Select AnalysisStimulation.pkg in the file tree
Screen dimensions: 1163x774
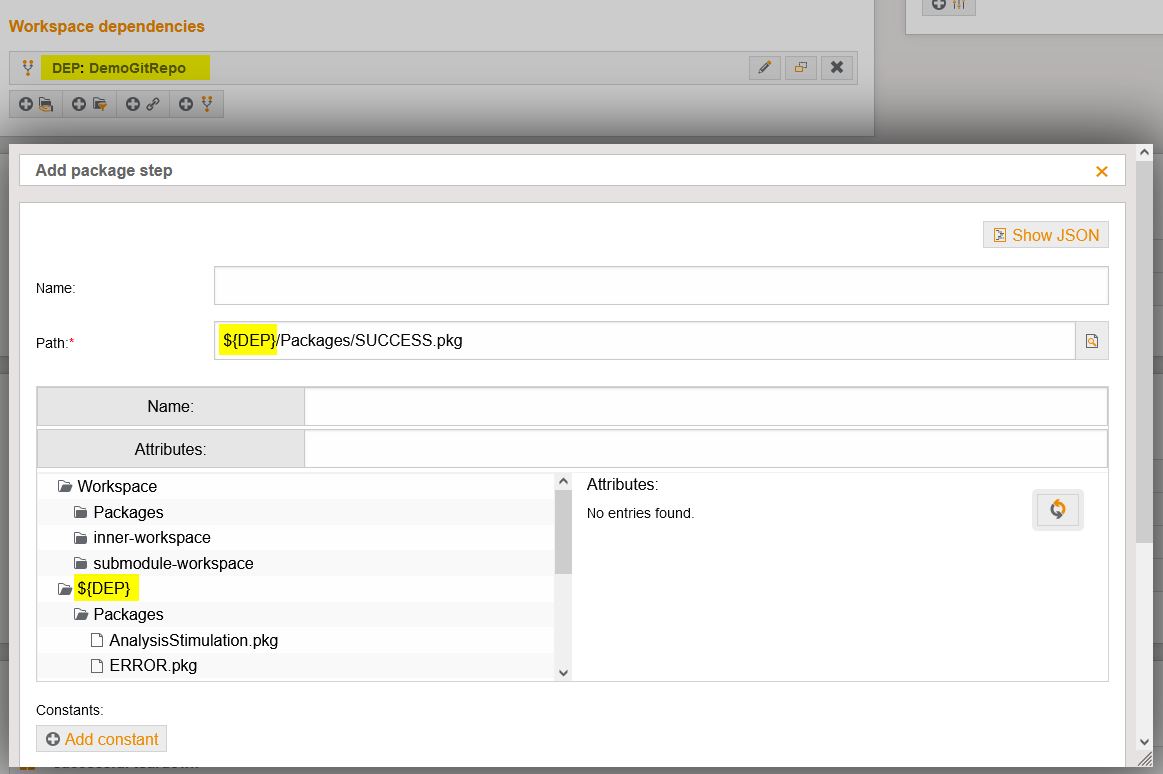click(x=191, y=639)
